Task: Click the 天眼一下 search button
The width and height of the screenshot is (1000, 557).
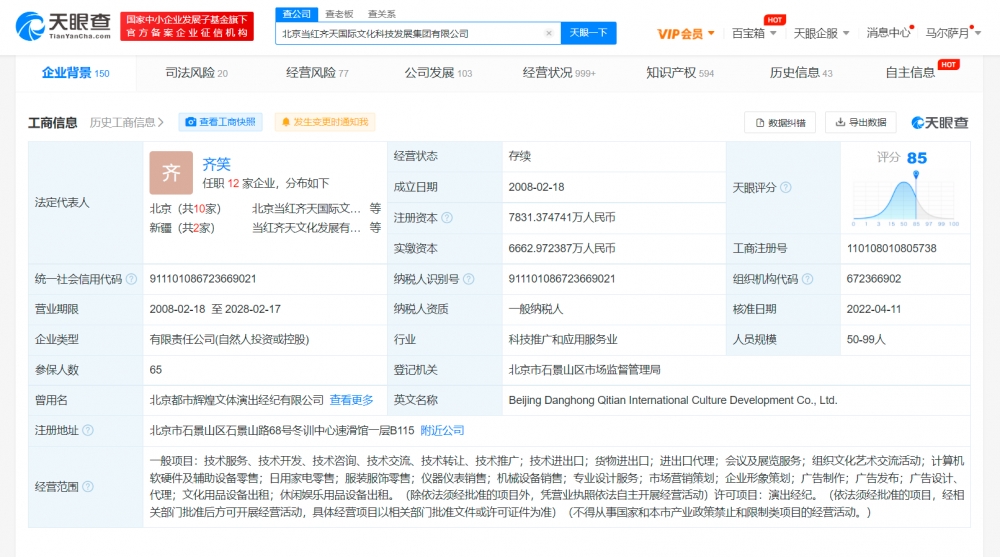Action: (588, 33)
